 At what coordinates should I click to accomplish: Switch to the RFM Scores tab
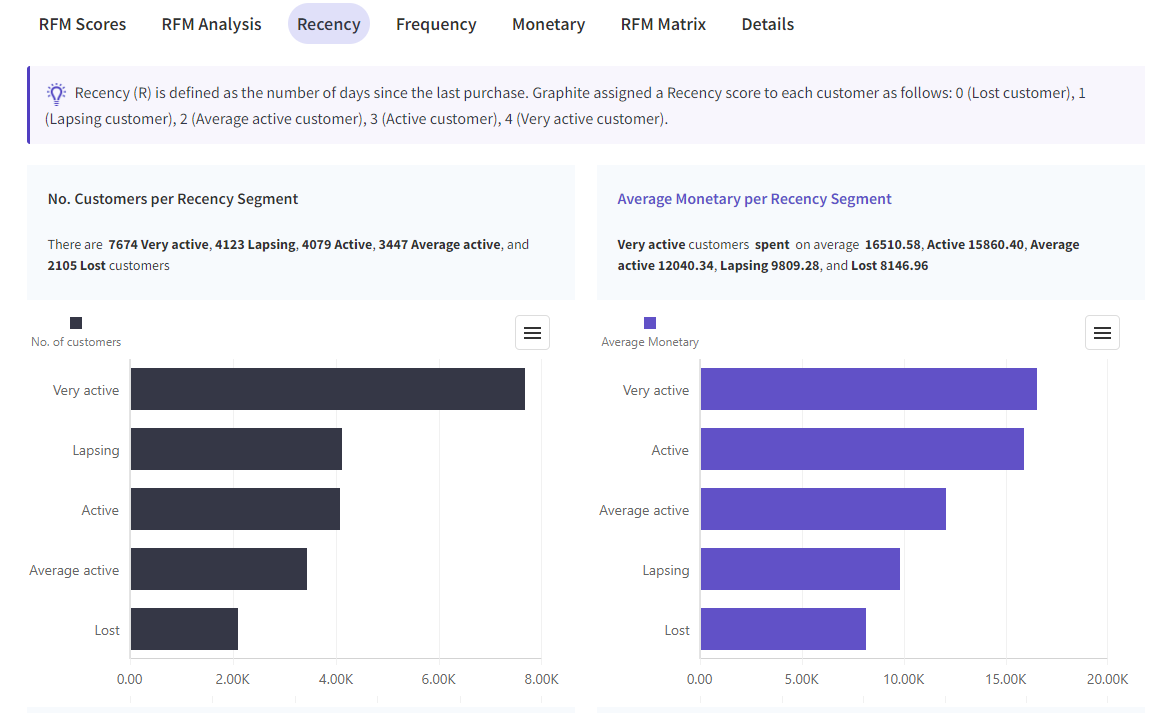pyautogui.click(x=83, y=24)
